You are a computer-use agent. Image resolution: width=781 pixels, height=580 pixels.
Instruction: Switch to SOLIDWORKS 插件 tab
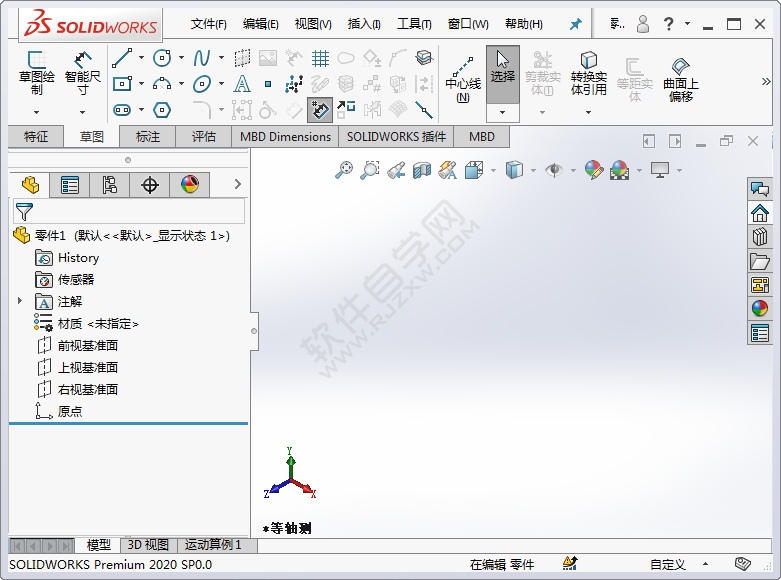coord(396,137)
